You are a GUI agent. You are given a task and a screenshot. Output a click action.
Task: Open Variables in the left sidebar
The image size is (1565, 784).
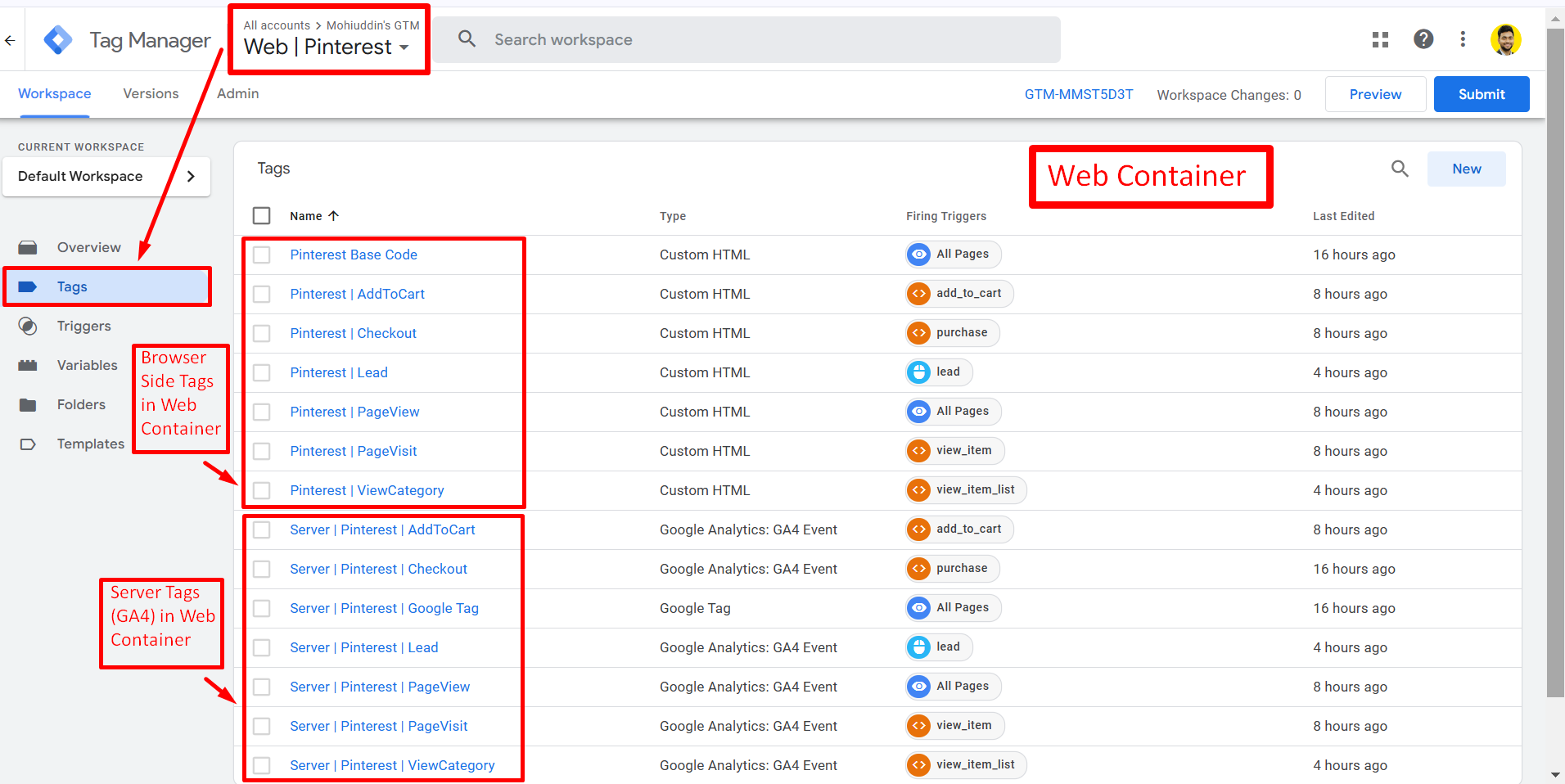(x=87, y=365)
